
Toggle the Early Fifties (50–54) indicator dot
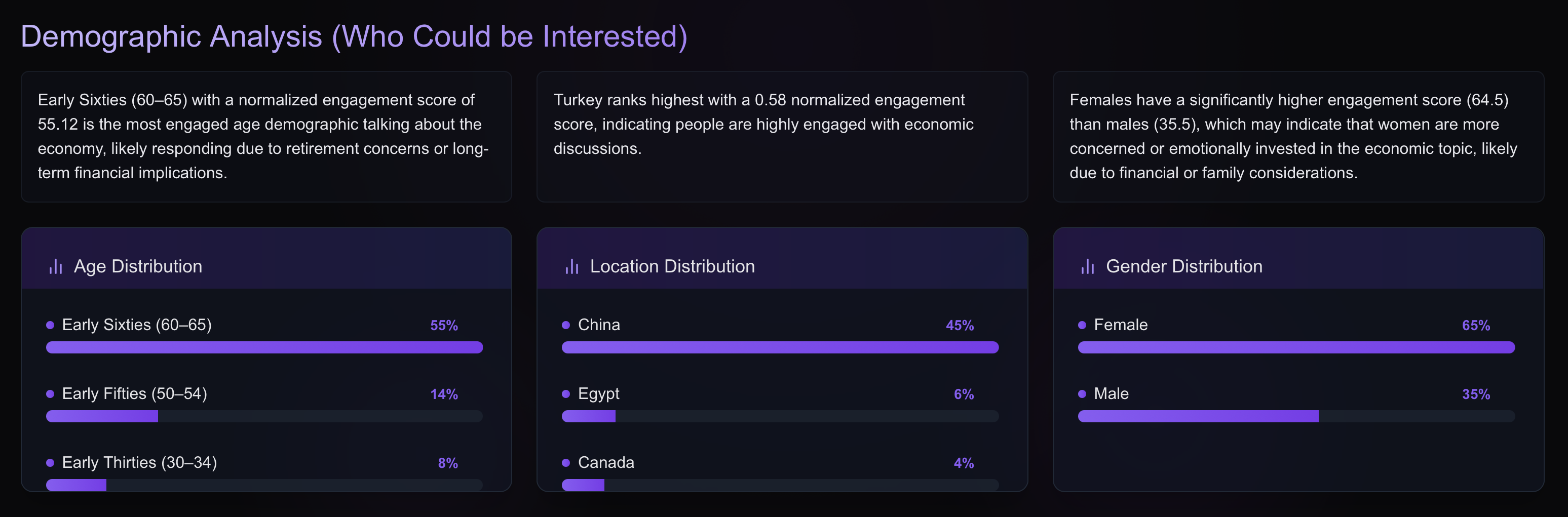pyautogui.click(x=49, y=394)
